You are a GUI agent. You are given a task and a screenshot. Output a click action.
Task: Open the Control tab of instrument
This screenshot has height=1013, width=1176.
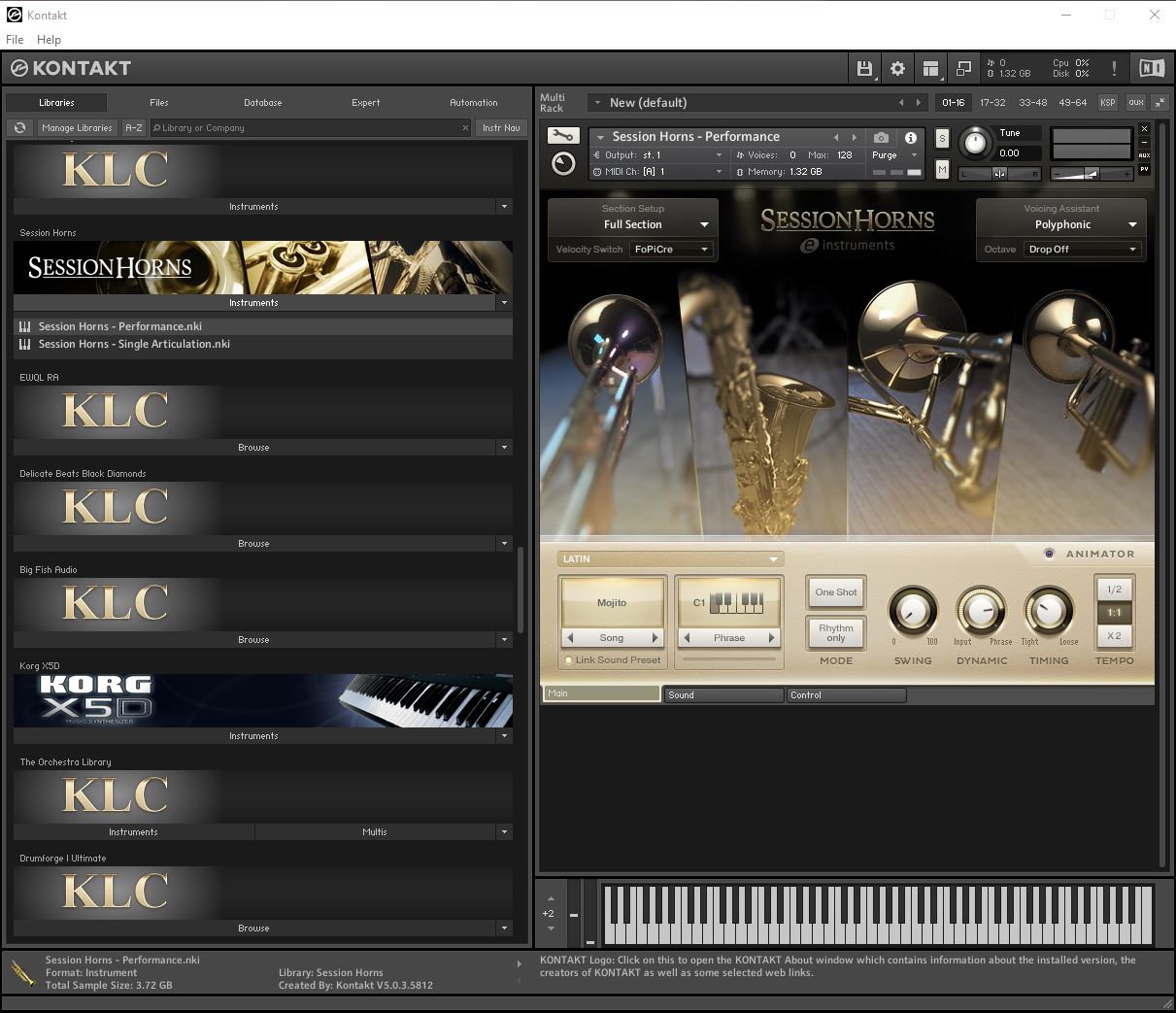point(846,695)
